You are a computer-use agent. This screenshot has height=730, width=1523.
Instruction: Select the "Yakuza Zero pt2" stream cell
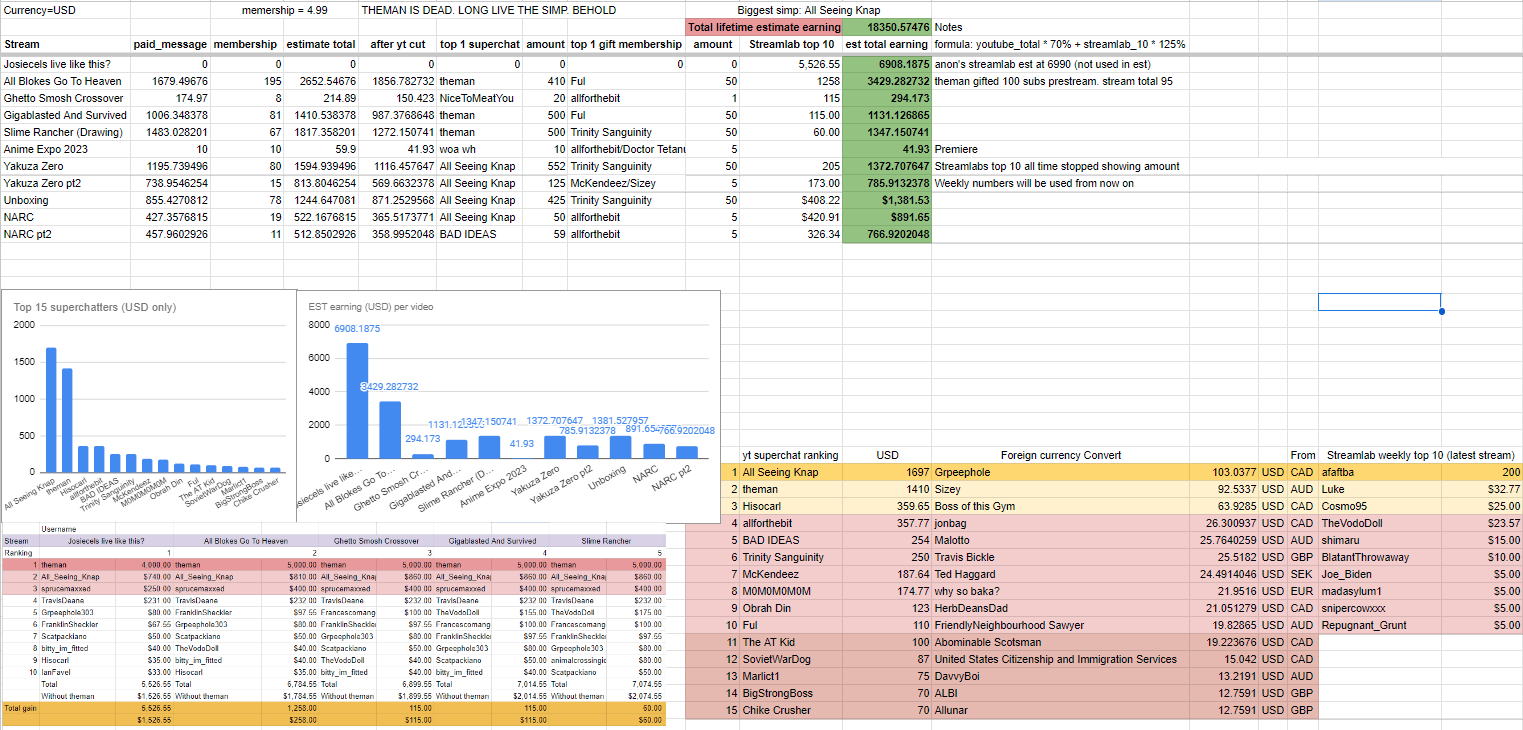(x=65, y=183)
